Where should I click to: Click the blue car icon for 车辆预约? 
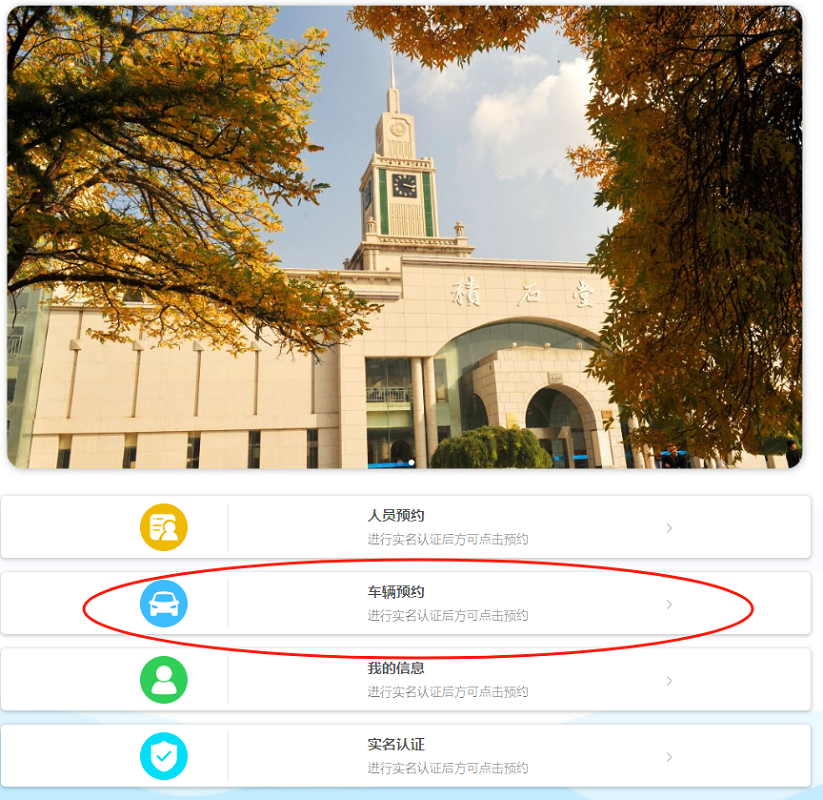tap(164, 604)
